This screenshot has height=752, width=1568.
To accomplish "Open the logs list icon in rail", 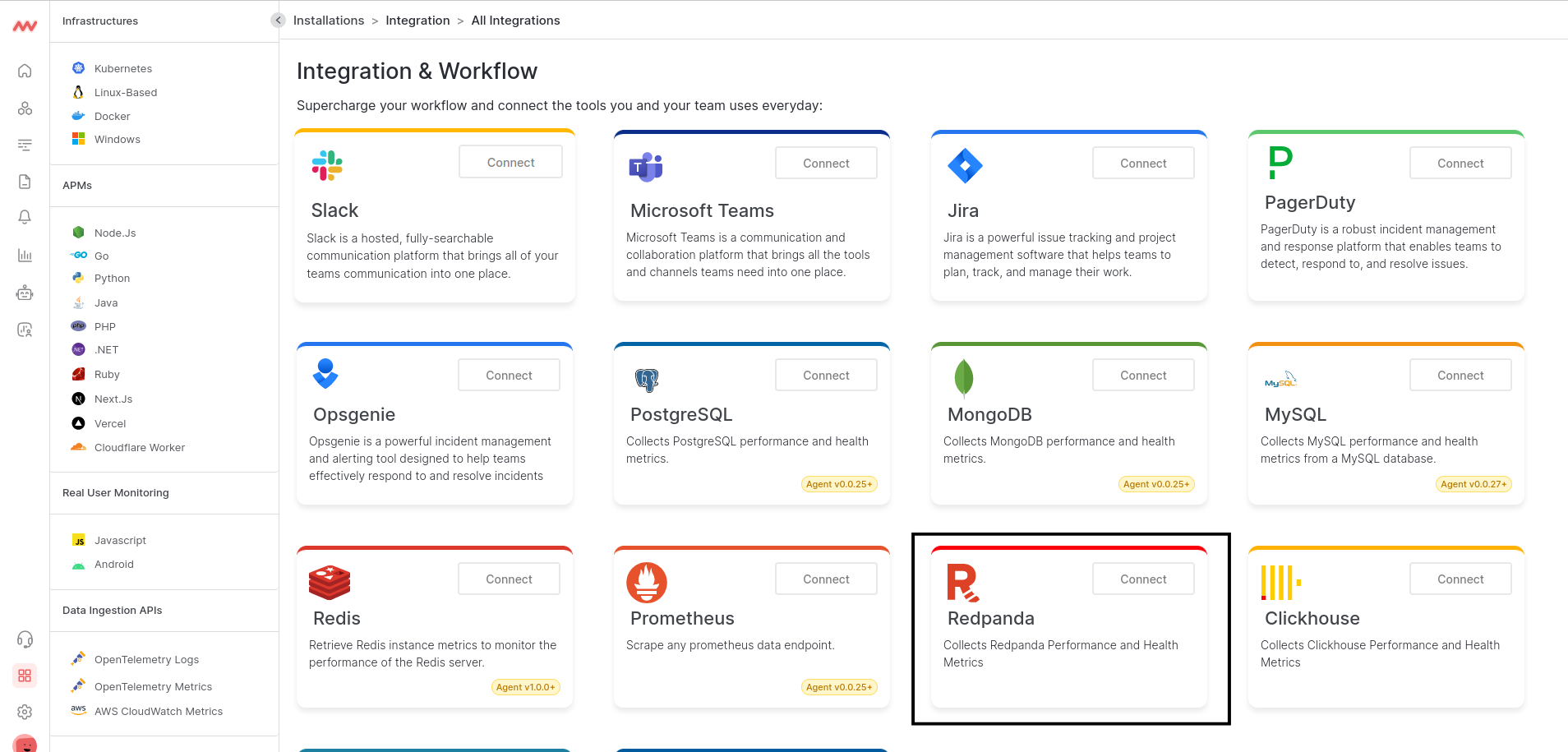I will [25, 145].
